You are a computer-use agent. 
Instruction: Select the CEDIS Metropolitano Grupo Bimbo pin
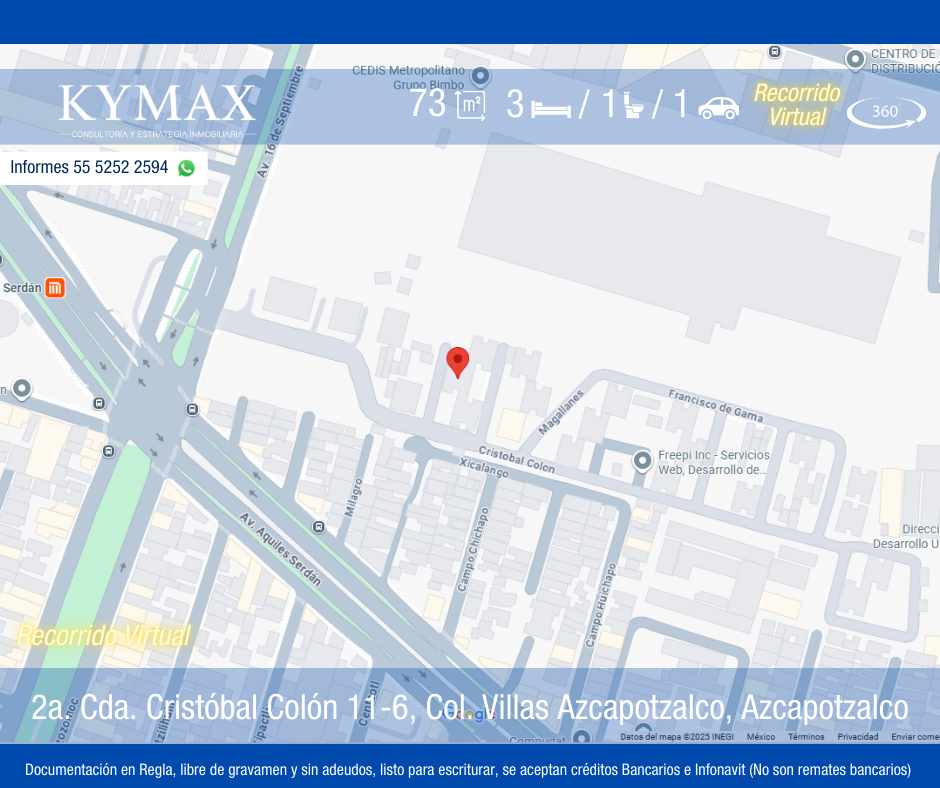coord(480,76)
